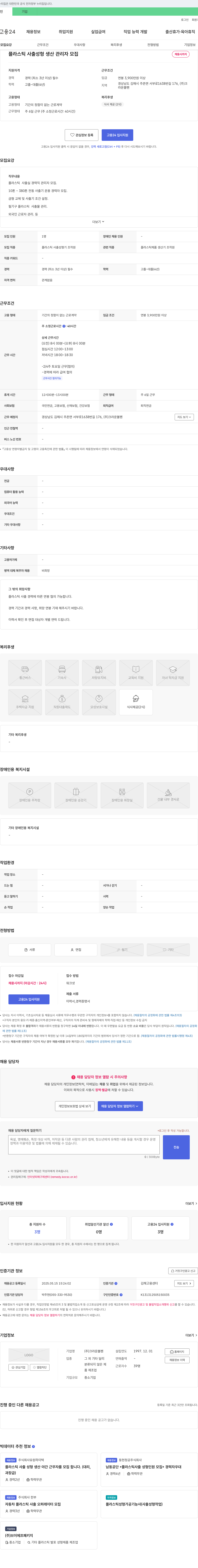Open 더보기 for 입사지원 현황
This screenshot has height=1568, width=198.
click(191, 1203)
